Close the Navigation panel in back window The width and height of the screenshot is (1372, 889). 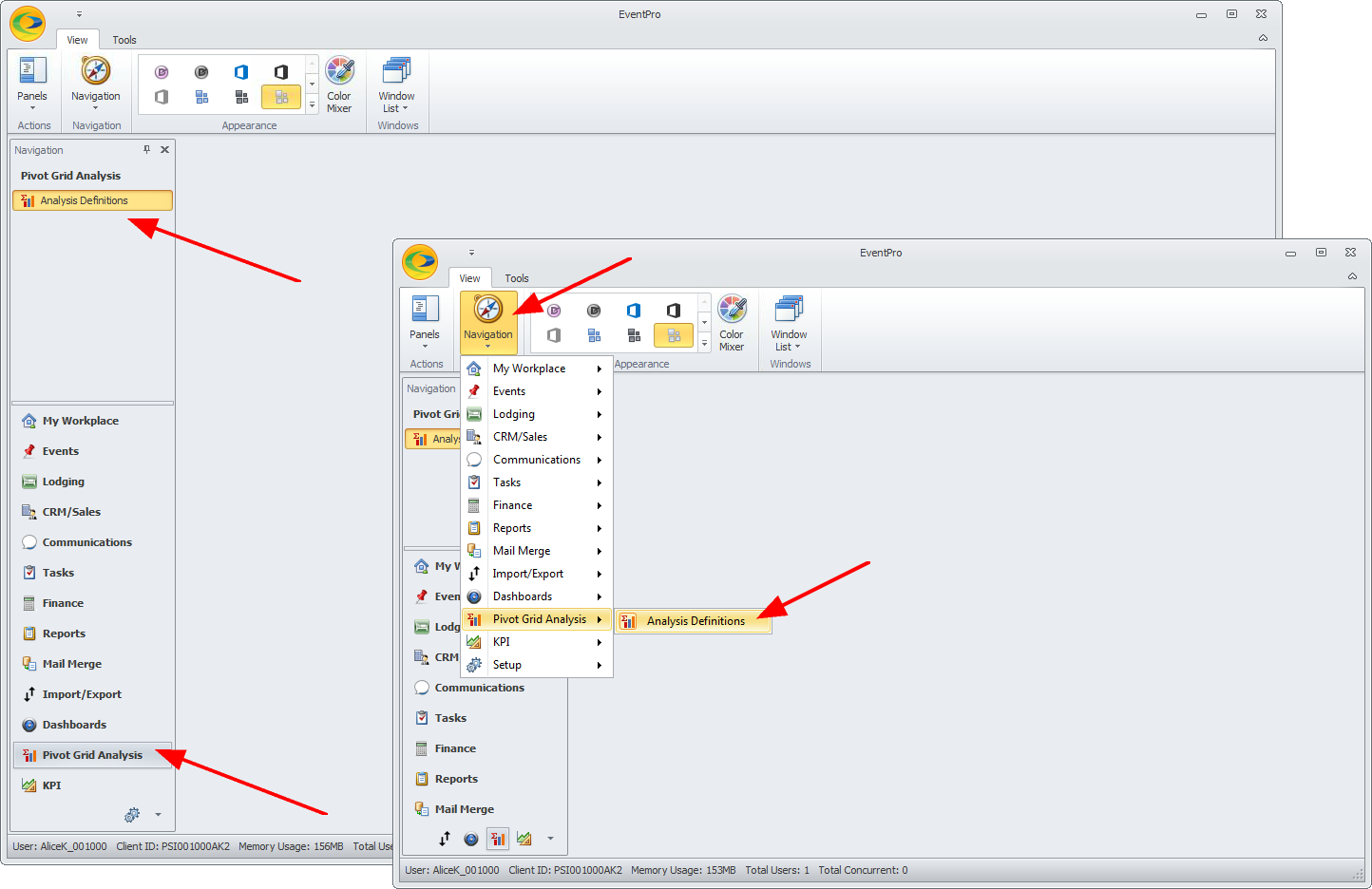point(164,149)
